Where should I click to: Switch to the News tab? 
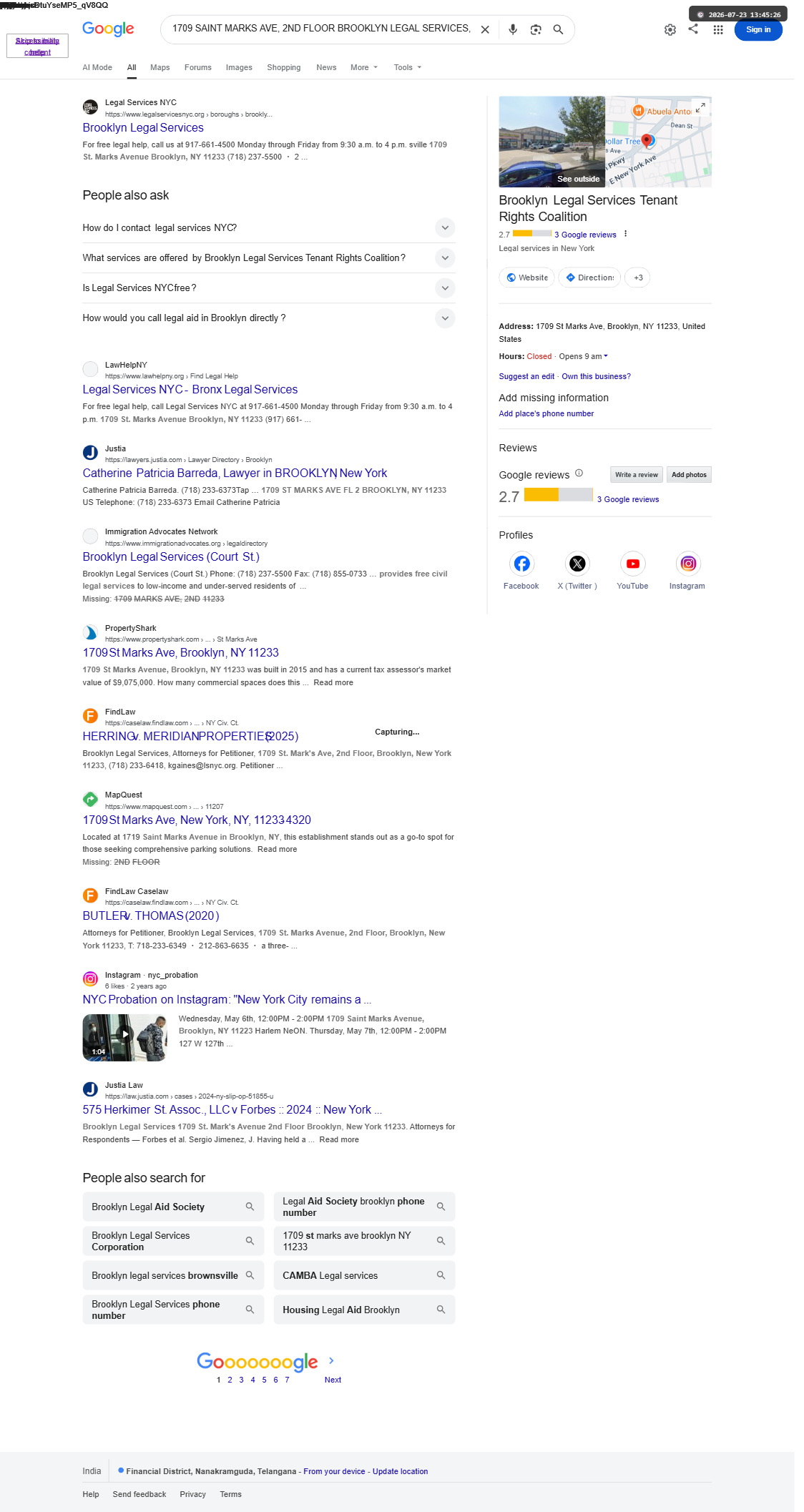click(x=326, y=67)
